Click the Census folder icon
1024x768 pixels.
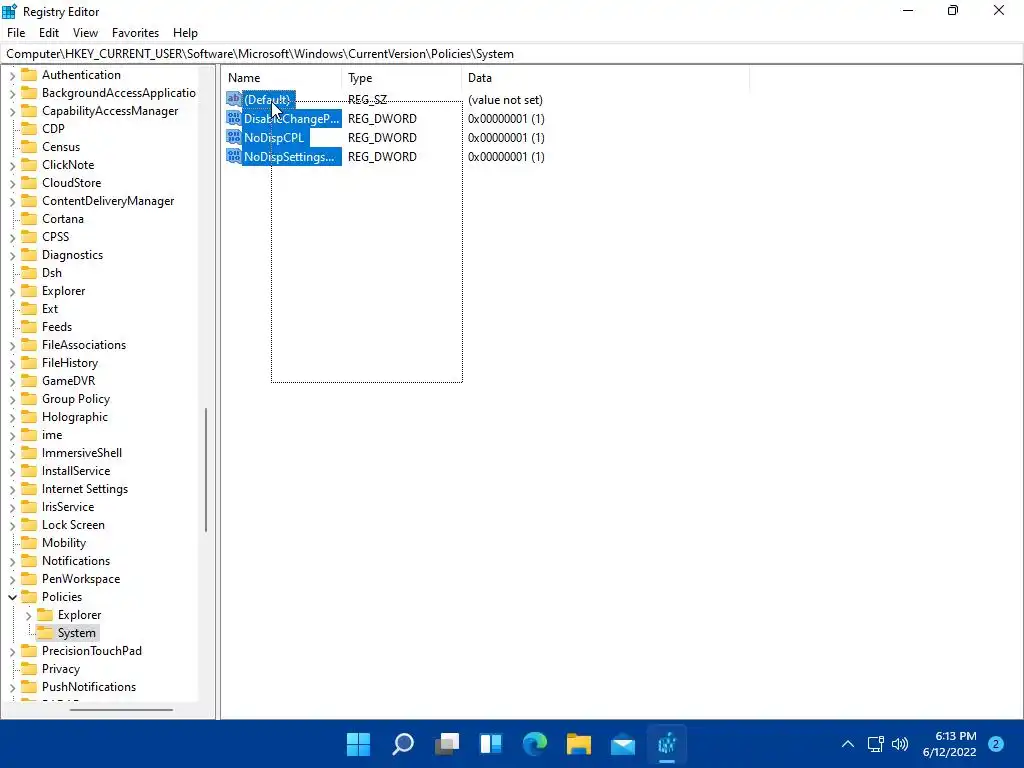[29, 147]
